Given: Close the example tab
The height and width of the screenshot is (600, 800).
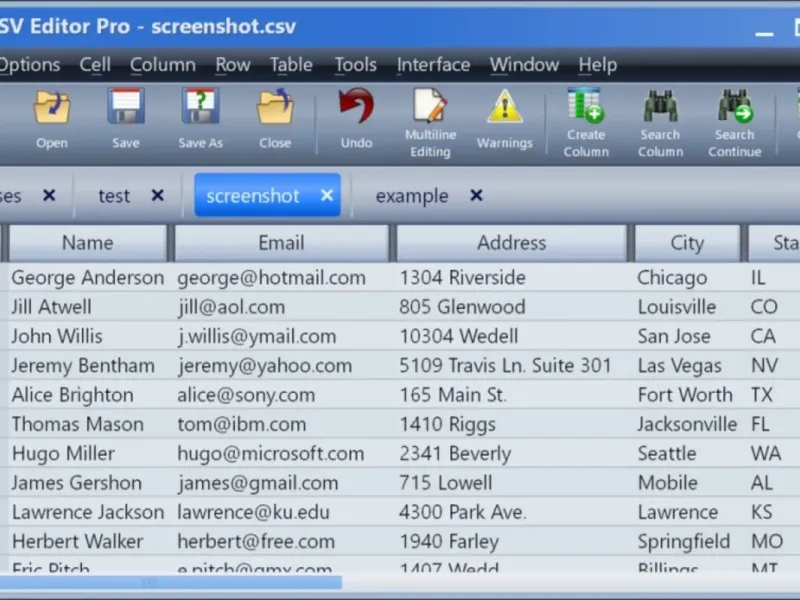Looking at the screenshot, I should pos(476,195).
